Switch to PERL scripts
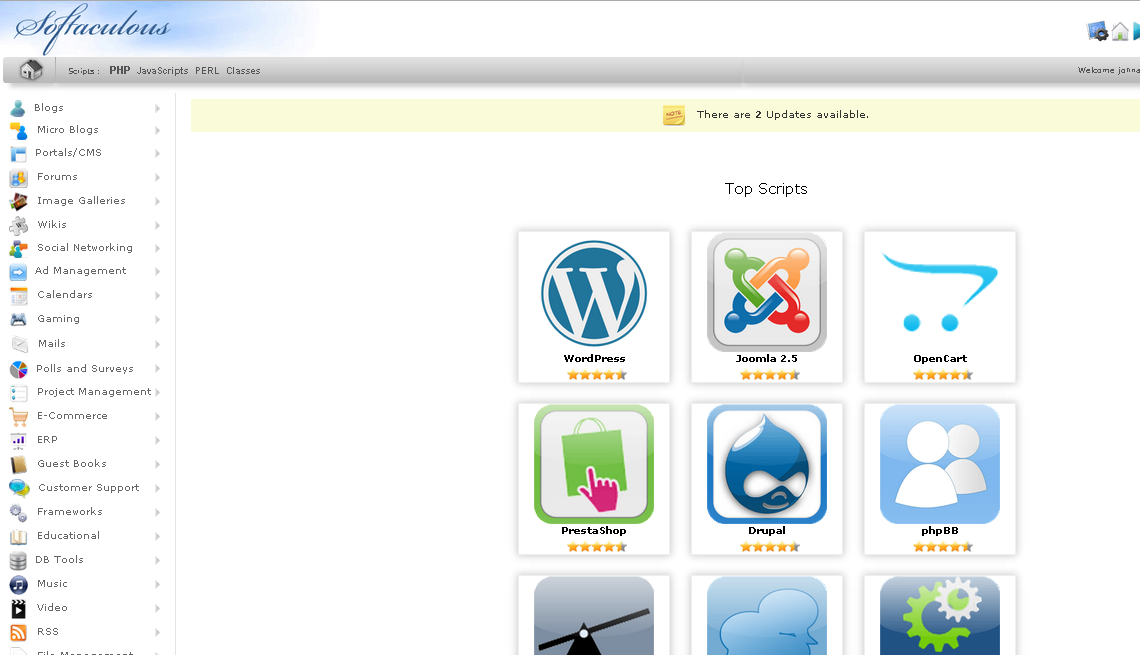The height and width of the screenshot is (655, 1140). click(x=206, y=71)
